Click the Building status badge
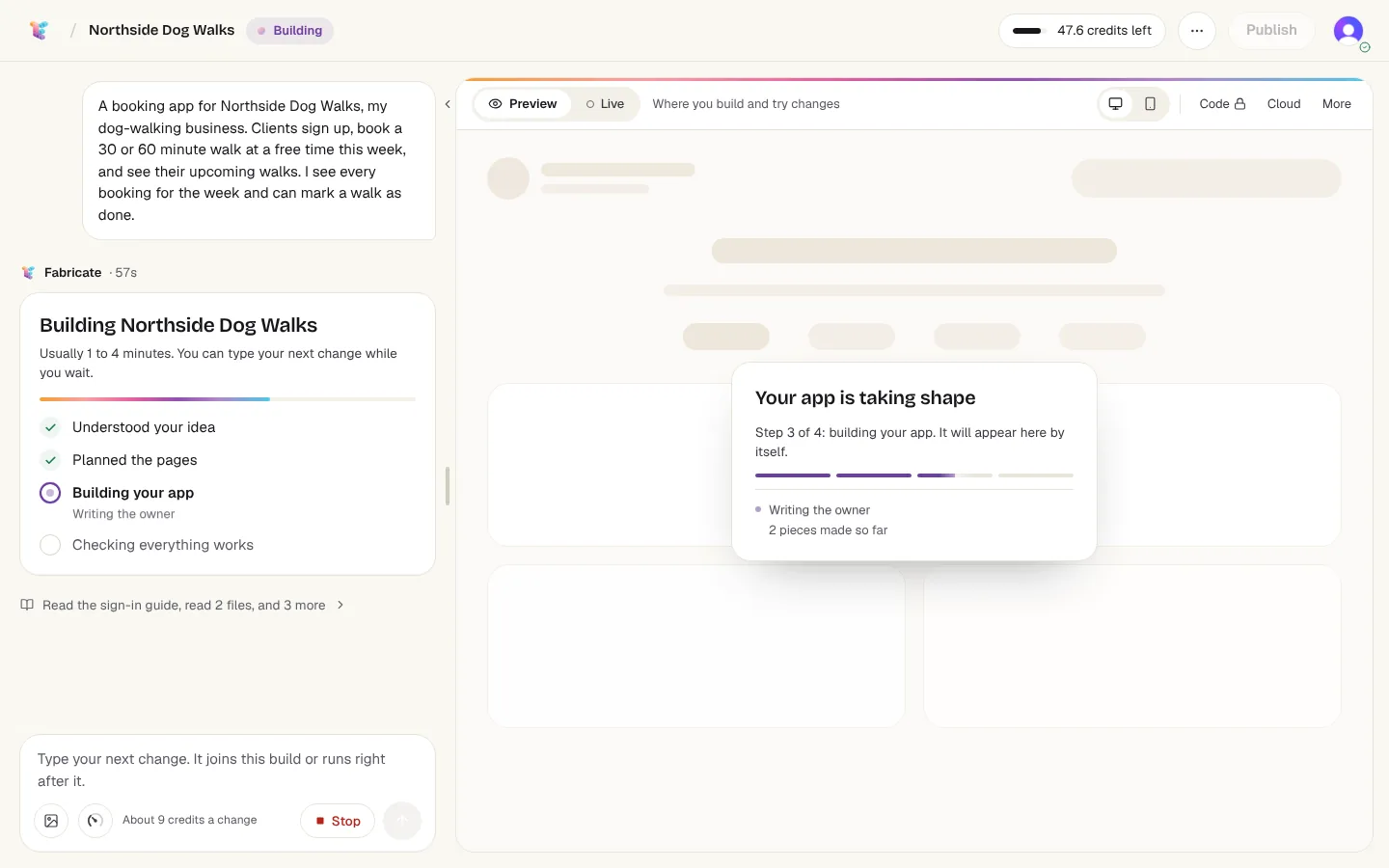 tap(290, 31)
